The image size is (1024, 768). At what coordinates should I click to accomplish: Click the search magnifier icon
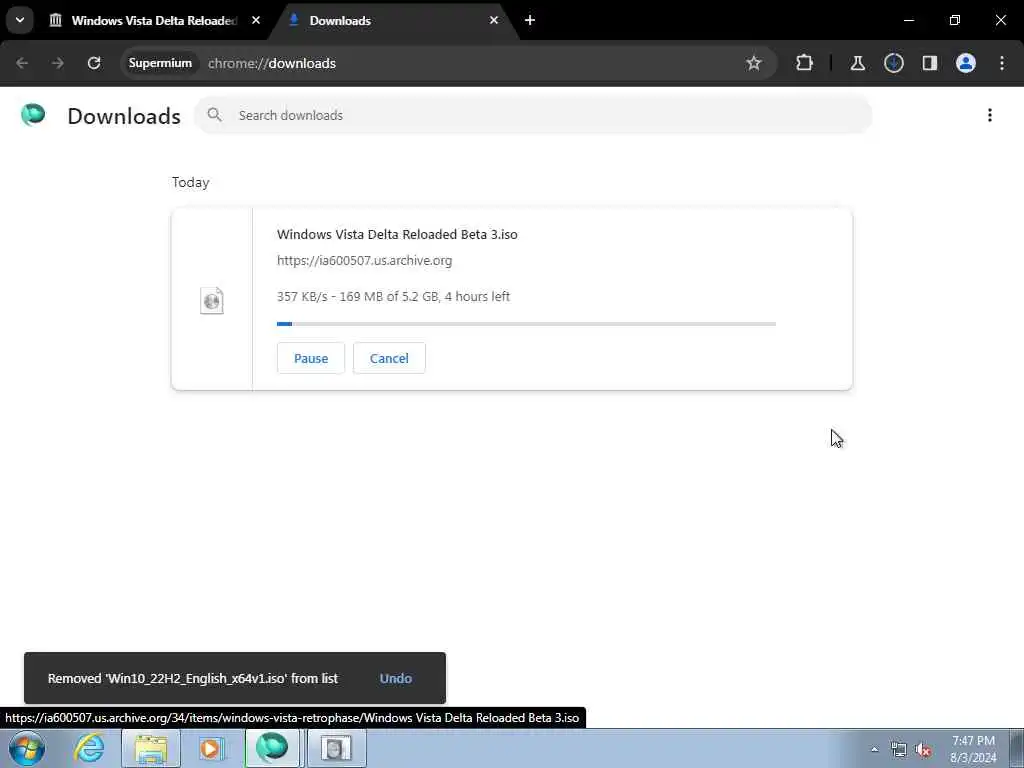tap(214, 115)
